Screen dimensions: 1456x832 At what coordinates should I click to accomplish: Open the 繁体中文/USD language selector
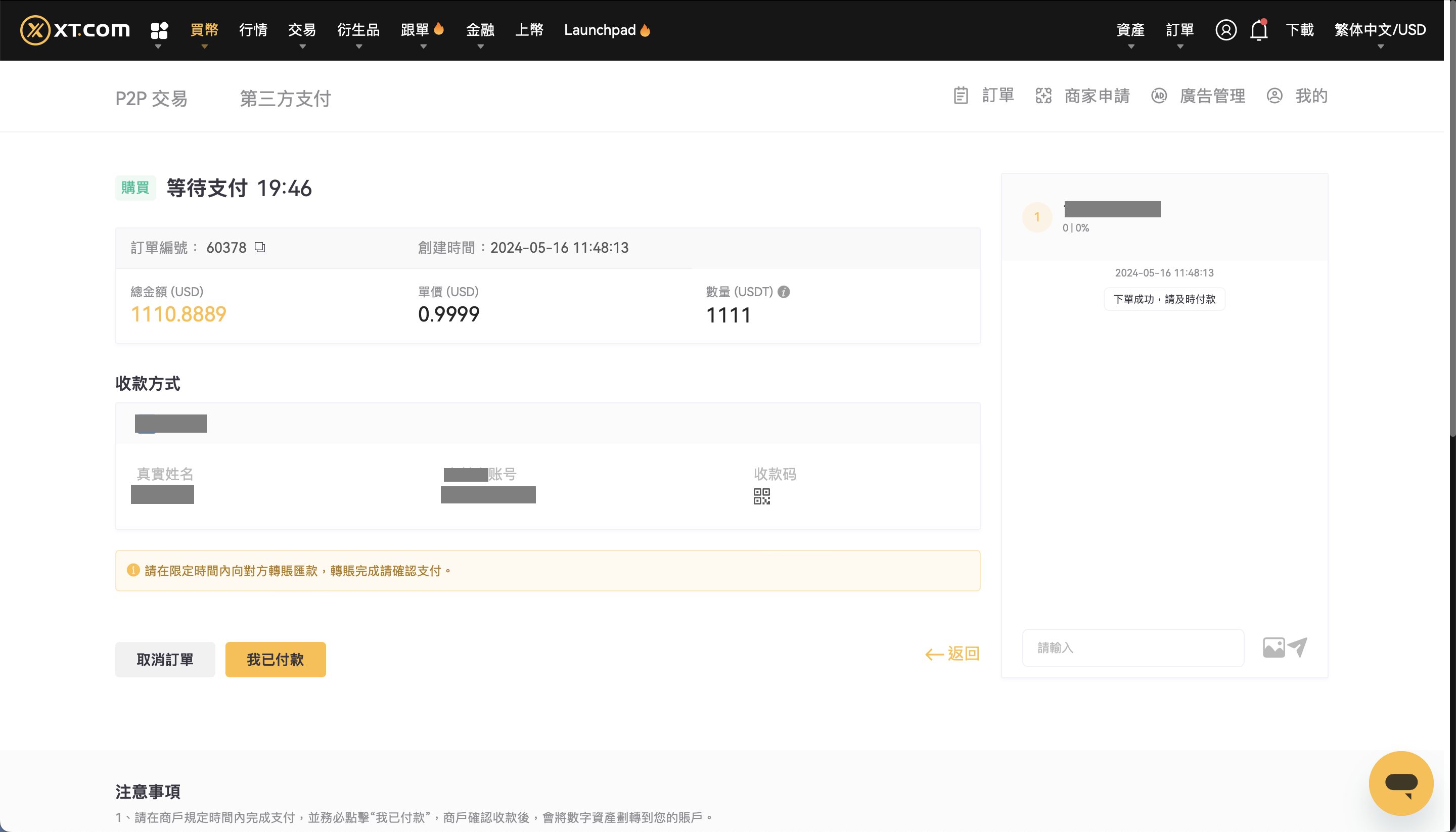[x=1380, y=30]
